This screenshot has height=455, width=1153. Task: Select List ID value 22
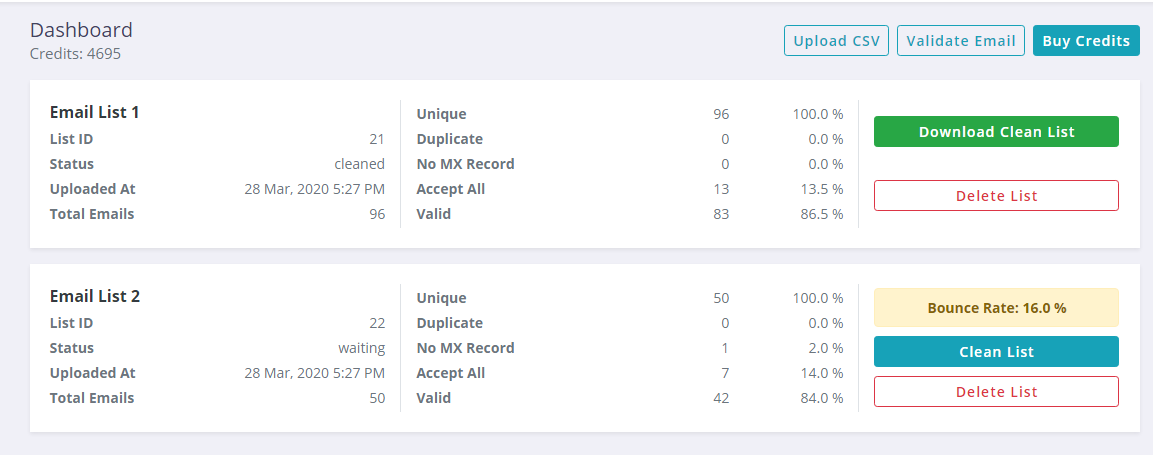coord(376,323)
